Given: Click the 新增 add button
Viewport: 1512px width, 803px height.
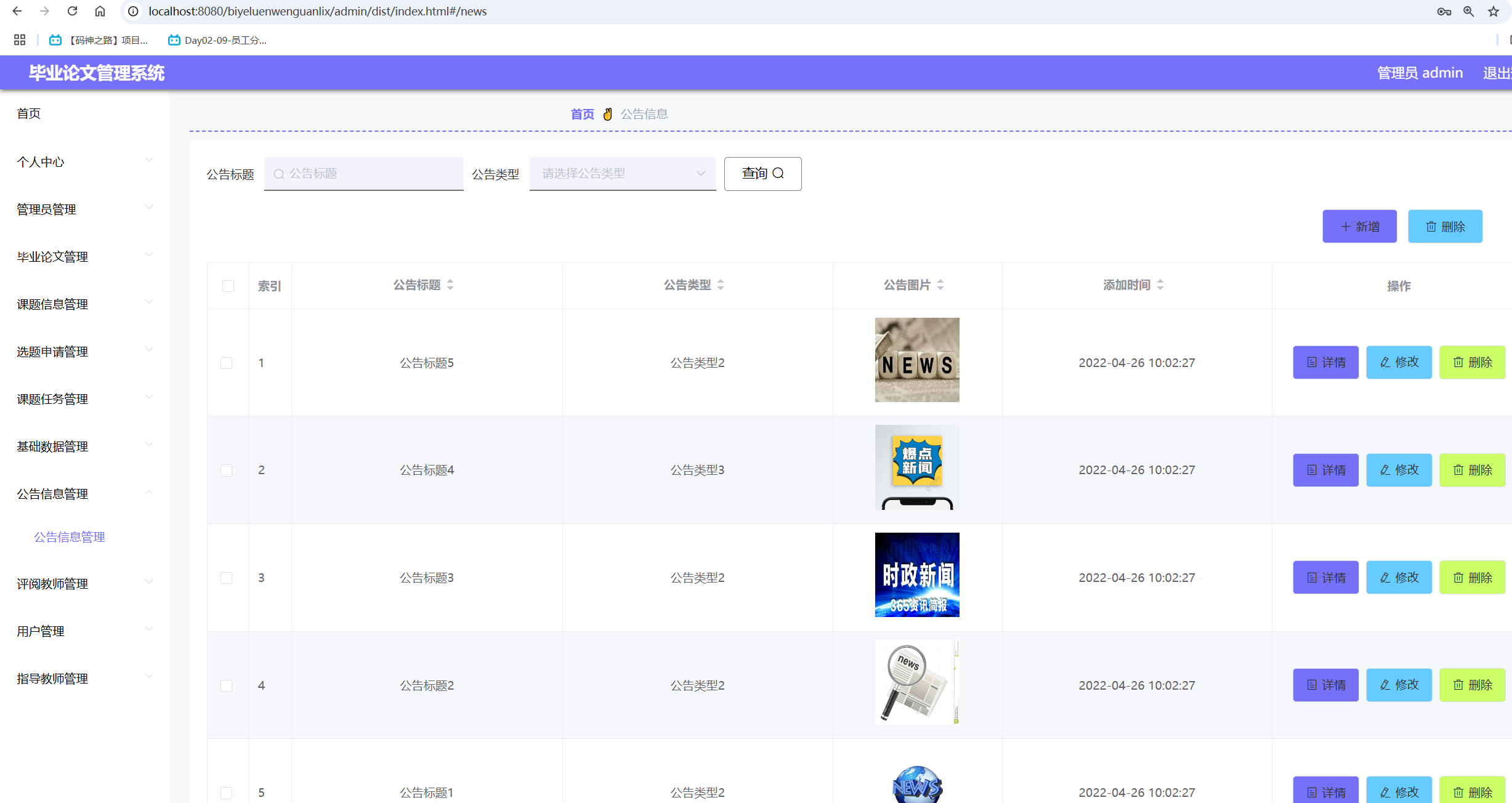Looking at the screenshot, I should [1359, 227].
